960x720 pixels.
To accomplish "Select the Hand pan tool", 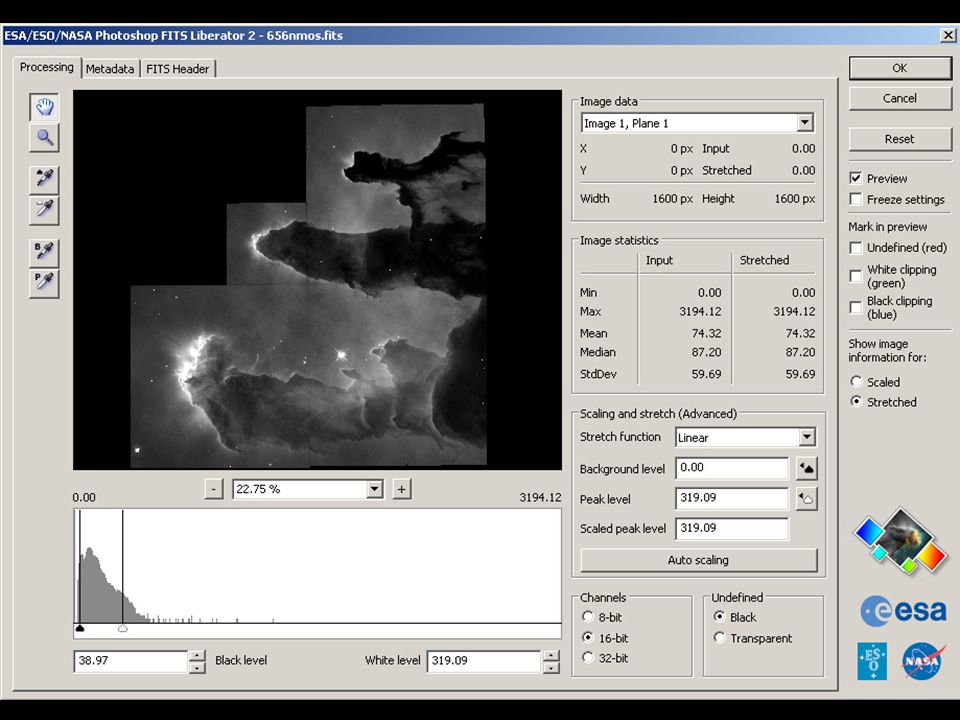I will pos(44,107).
